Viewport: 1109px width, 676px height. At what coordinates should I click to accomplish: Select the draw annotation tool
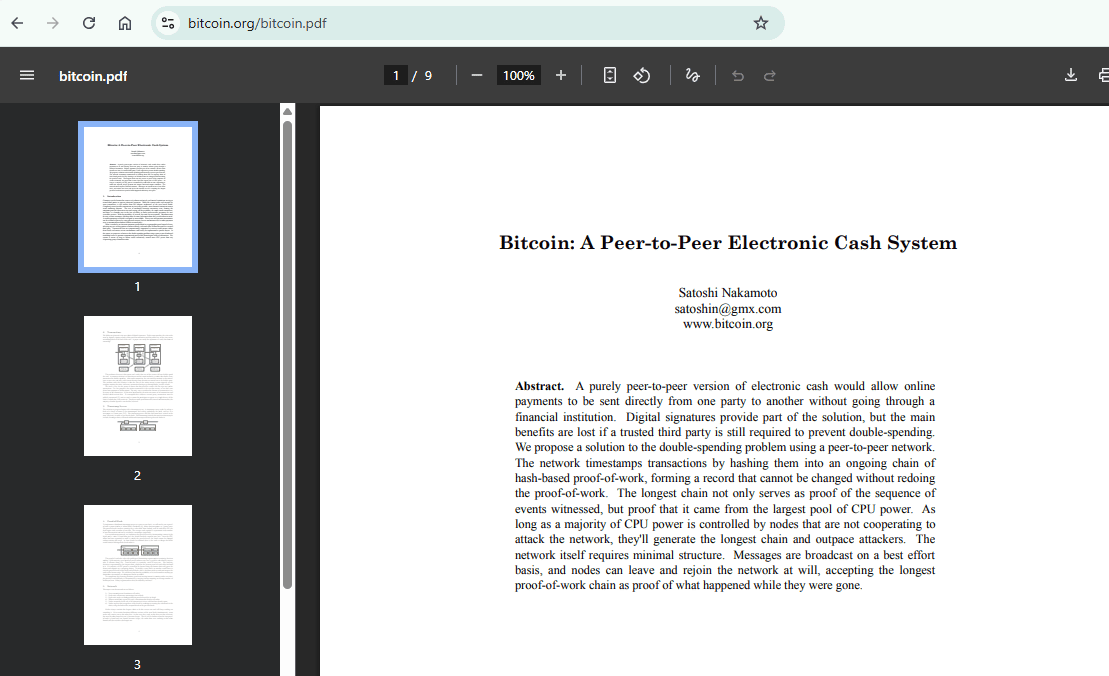[x=692, y=75]
